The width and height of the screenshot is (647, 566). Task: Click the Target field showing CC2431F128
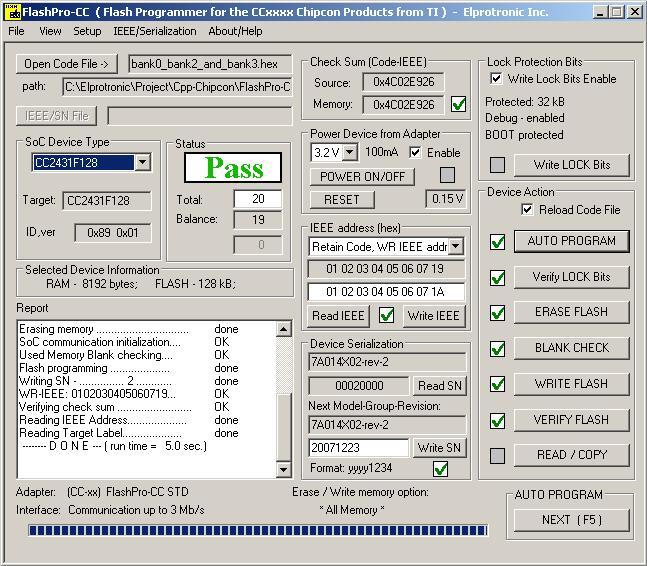pos(107,201)
